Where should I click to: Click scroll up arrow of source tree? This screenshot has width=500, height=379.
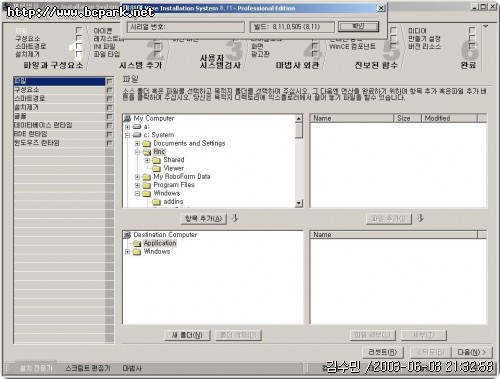click(x=299, y=119)
